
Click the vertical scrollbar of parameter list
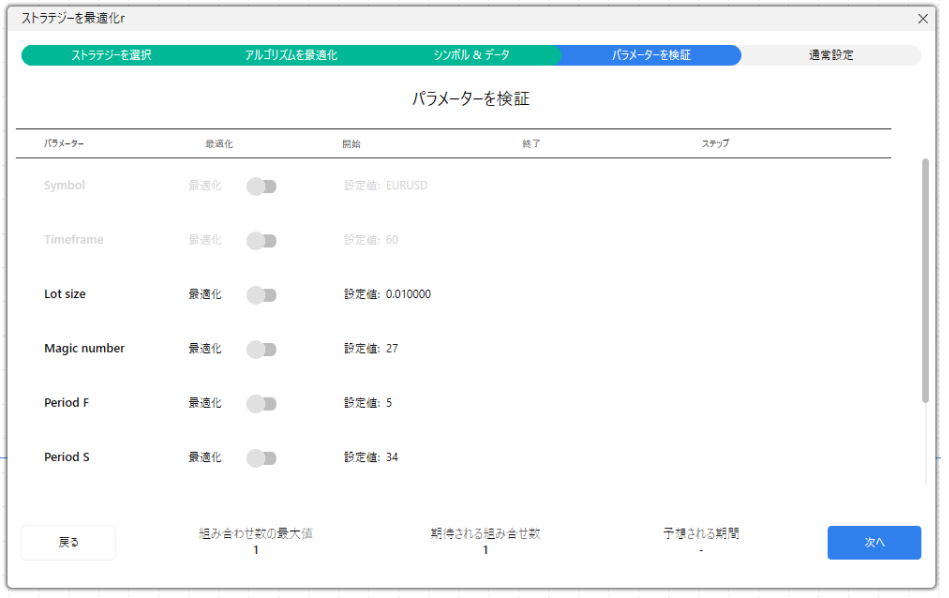[x=925, y=280]
